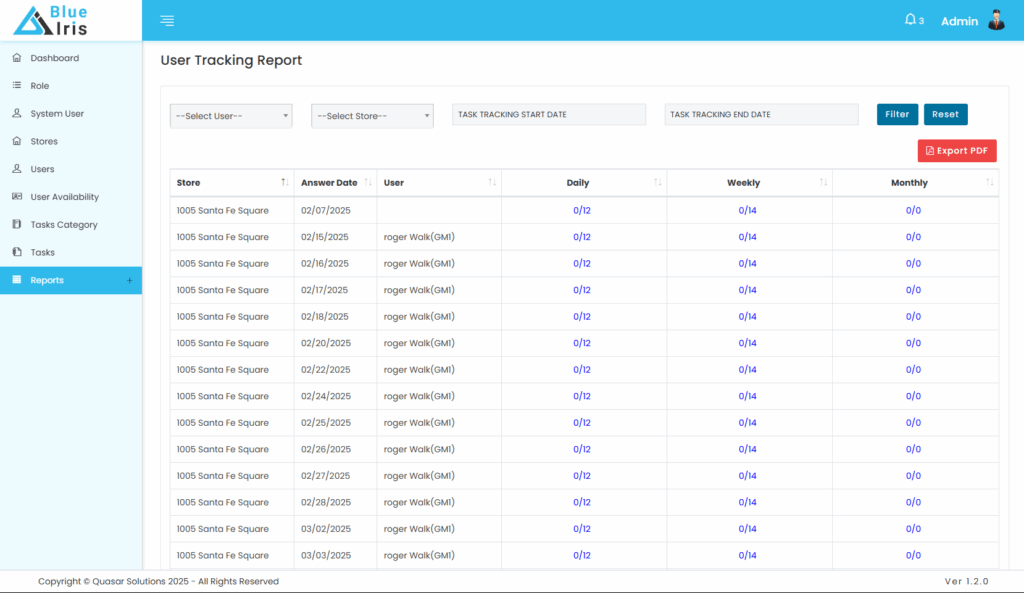The height and width of the screenshot is (593, 1024).
Task: Click the Reset button
Action: (x=946, y=114)
